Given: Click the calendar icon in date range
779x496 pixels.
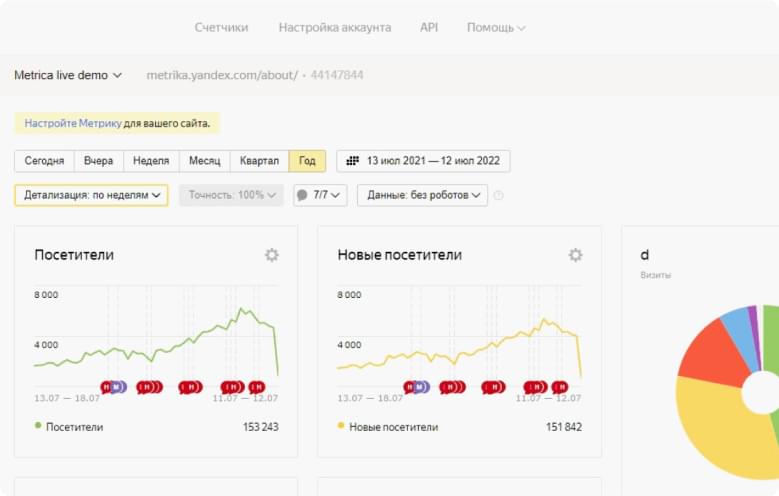Looking at the screenshot, I should (x=352, y=161).
